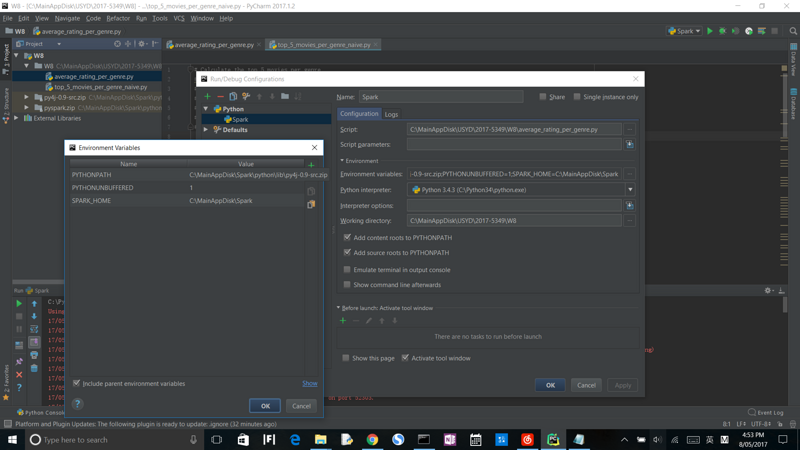Toggle Share checkbox
Screen dimensions: 800x450
[543, 96]
